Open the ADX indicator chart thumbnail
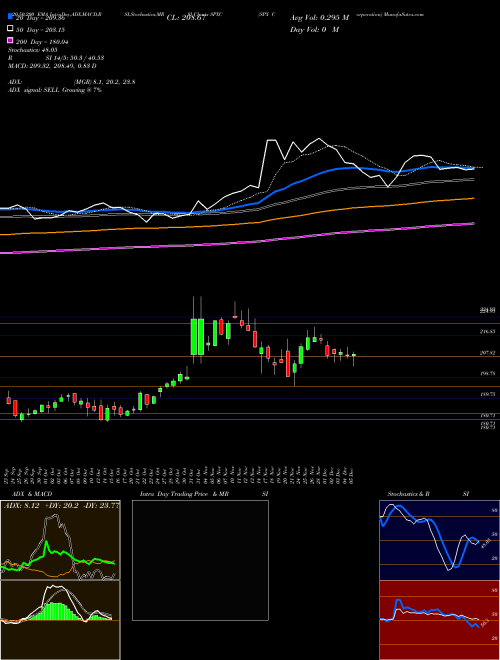Image resolution: width=500 pixels, height=660 pixels. [60, 540]
